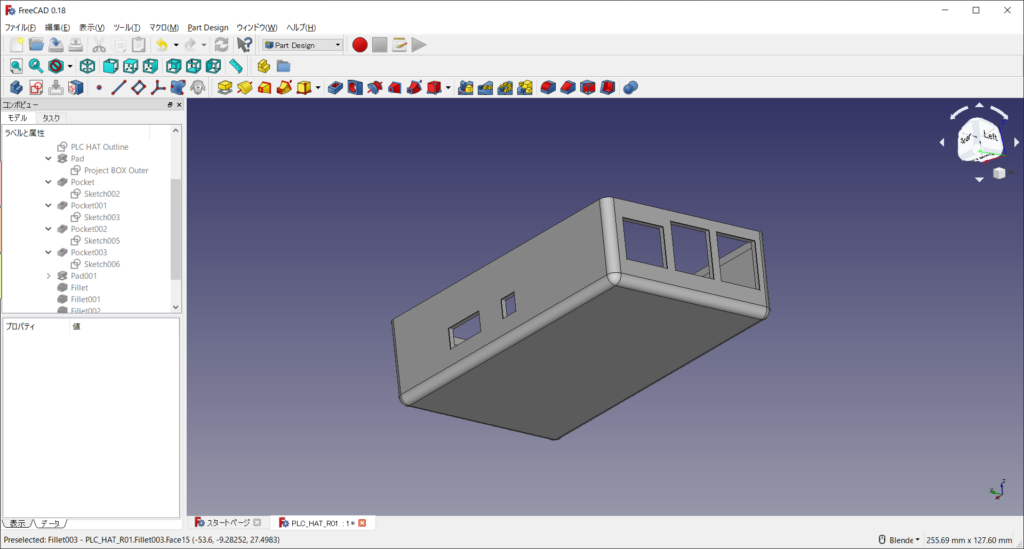
Task: Set isometric view from toolbar
Action: coord(88,66)
